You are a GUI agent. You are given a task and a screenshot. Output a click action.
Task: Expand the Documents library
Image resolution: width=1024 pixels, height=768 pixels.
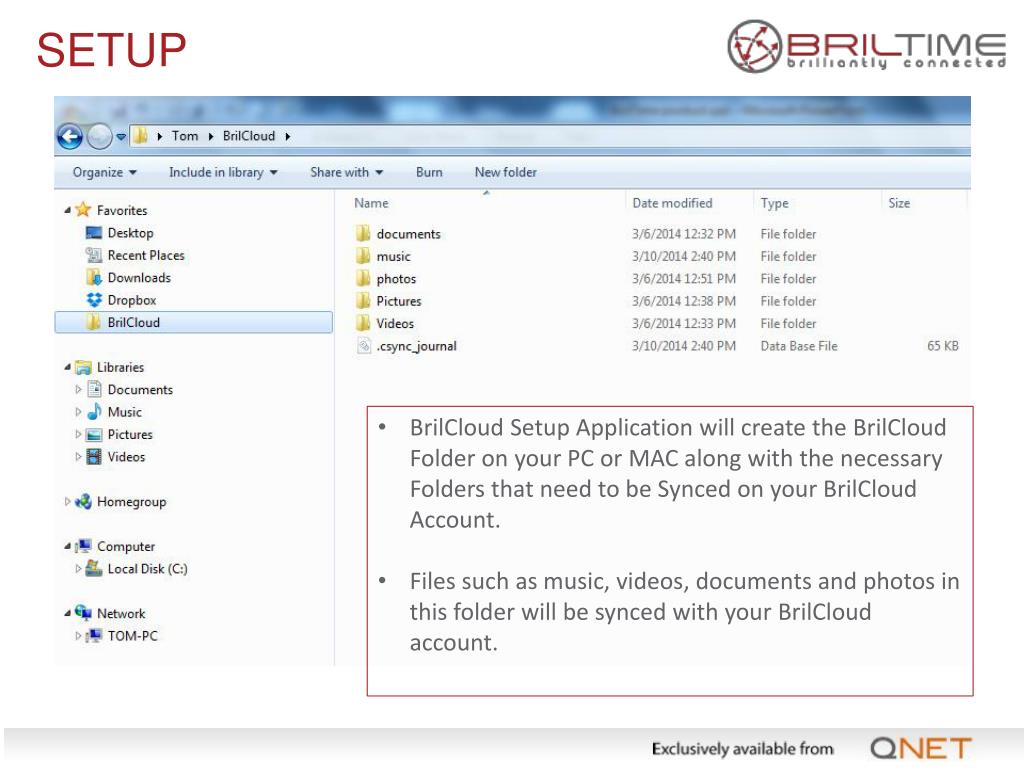click(78, 390)
